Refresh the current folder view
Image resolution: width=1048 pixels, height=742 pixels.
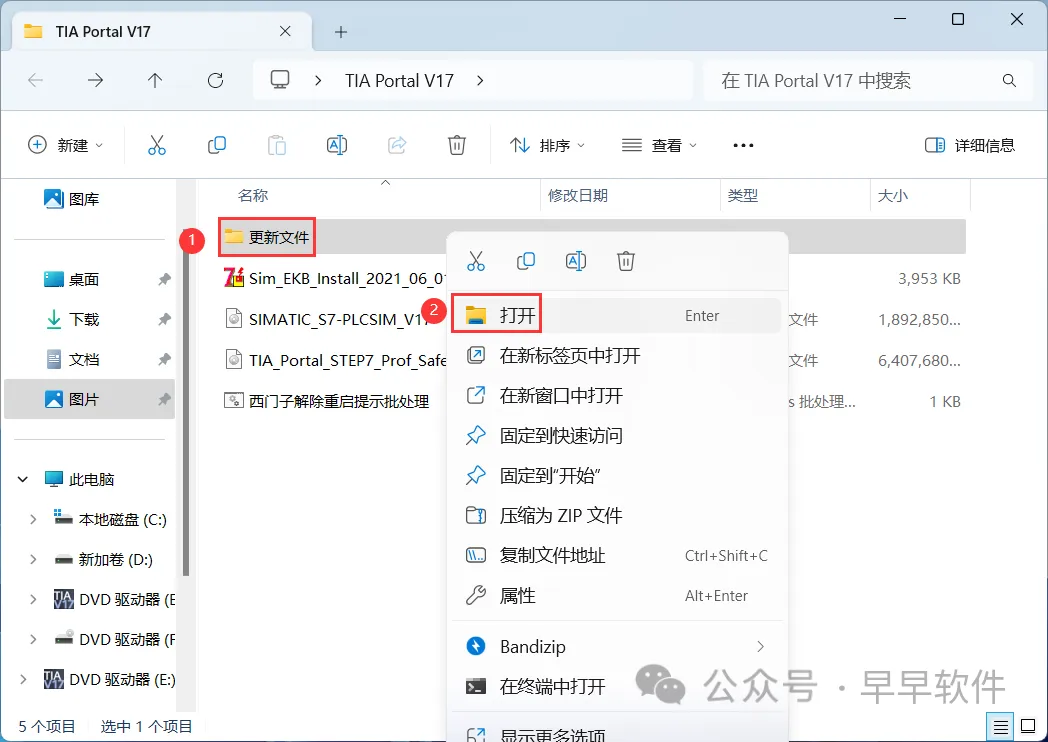pyautogui.click(x=215, y=81)
